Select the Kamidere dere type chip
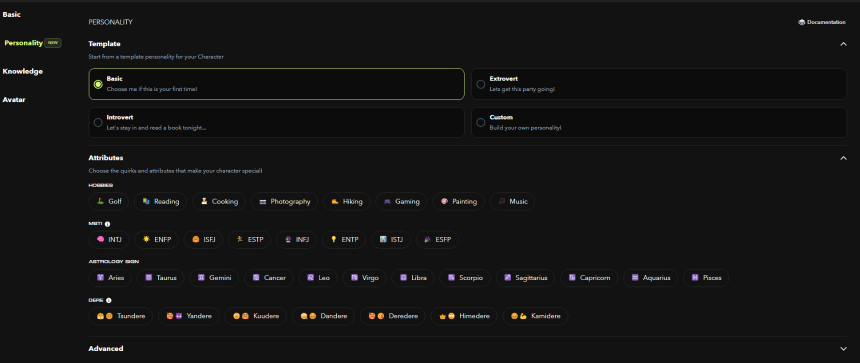This screenshot has height=363, width=860. (x=535, y=316)
